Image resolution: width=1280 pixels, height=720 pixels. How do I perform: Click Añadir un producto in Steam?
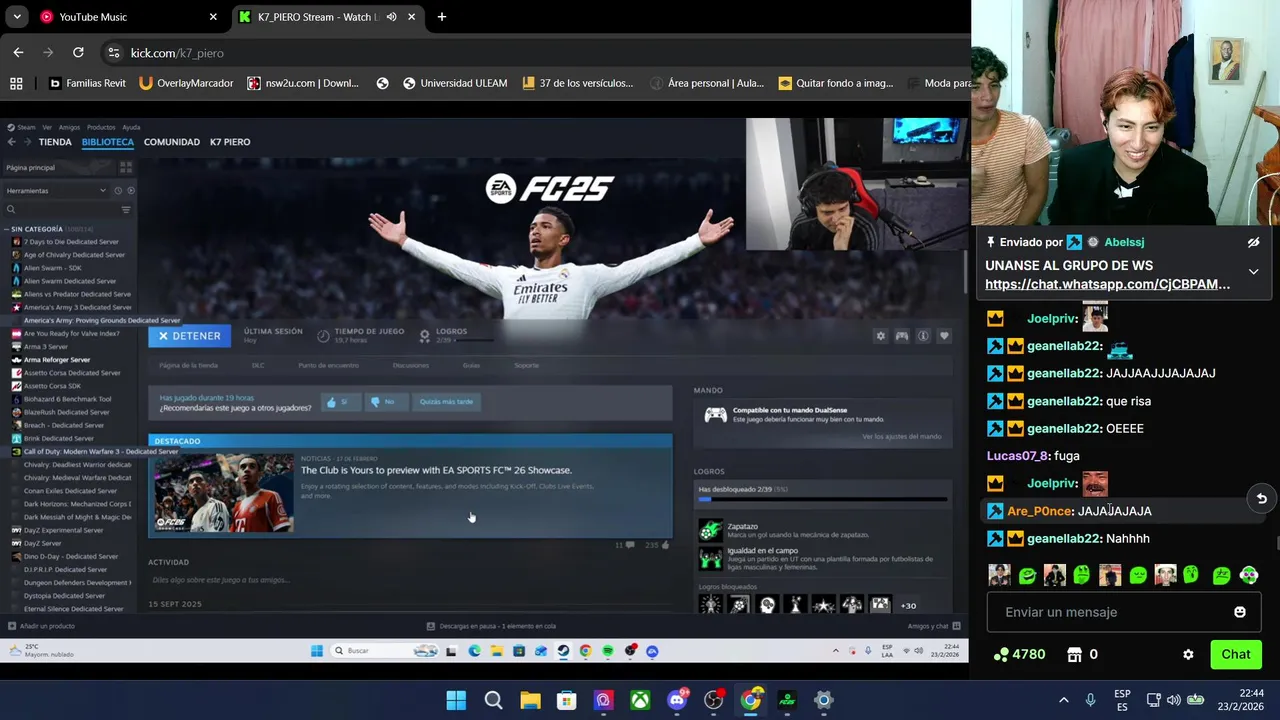tap(41, 626)
